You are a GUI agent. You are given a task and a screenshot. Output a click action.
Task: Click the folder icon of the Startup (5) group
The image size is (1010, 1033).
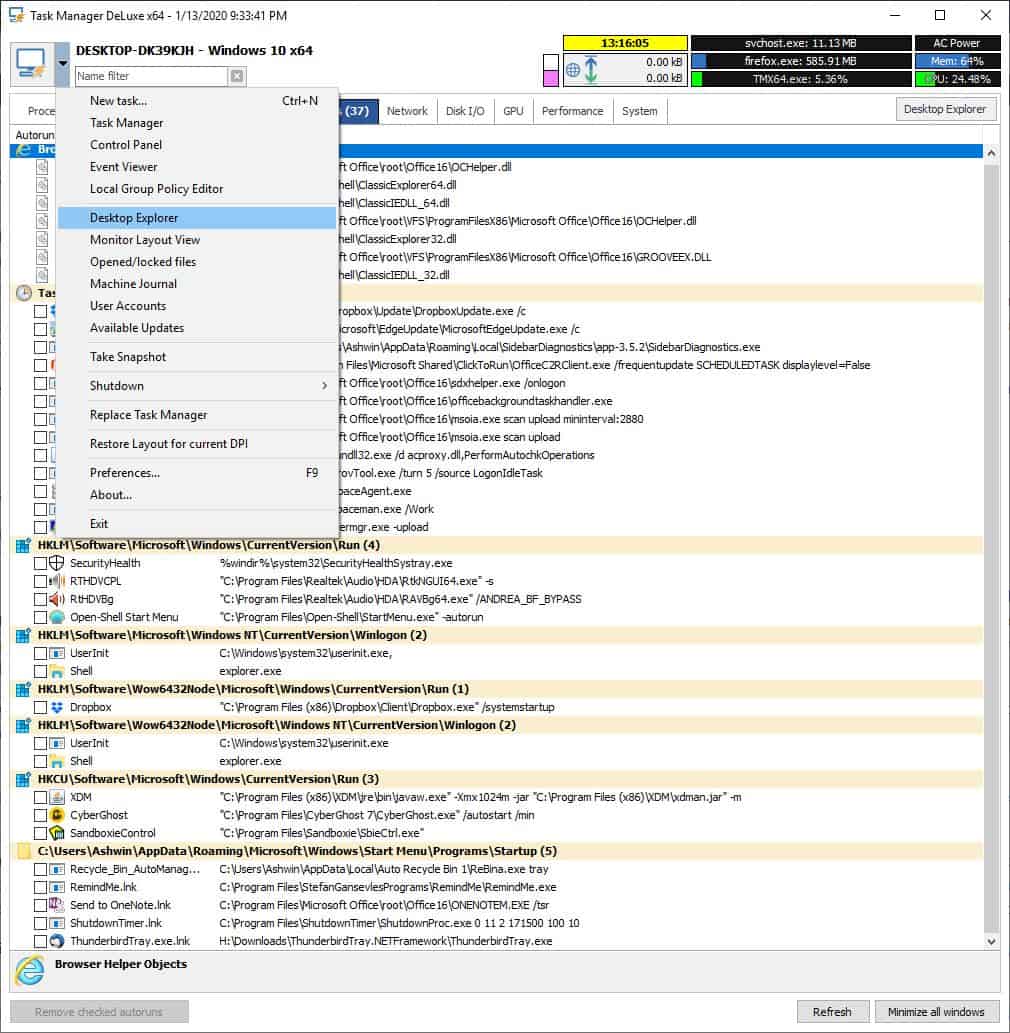coord(23,851)
